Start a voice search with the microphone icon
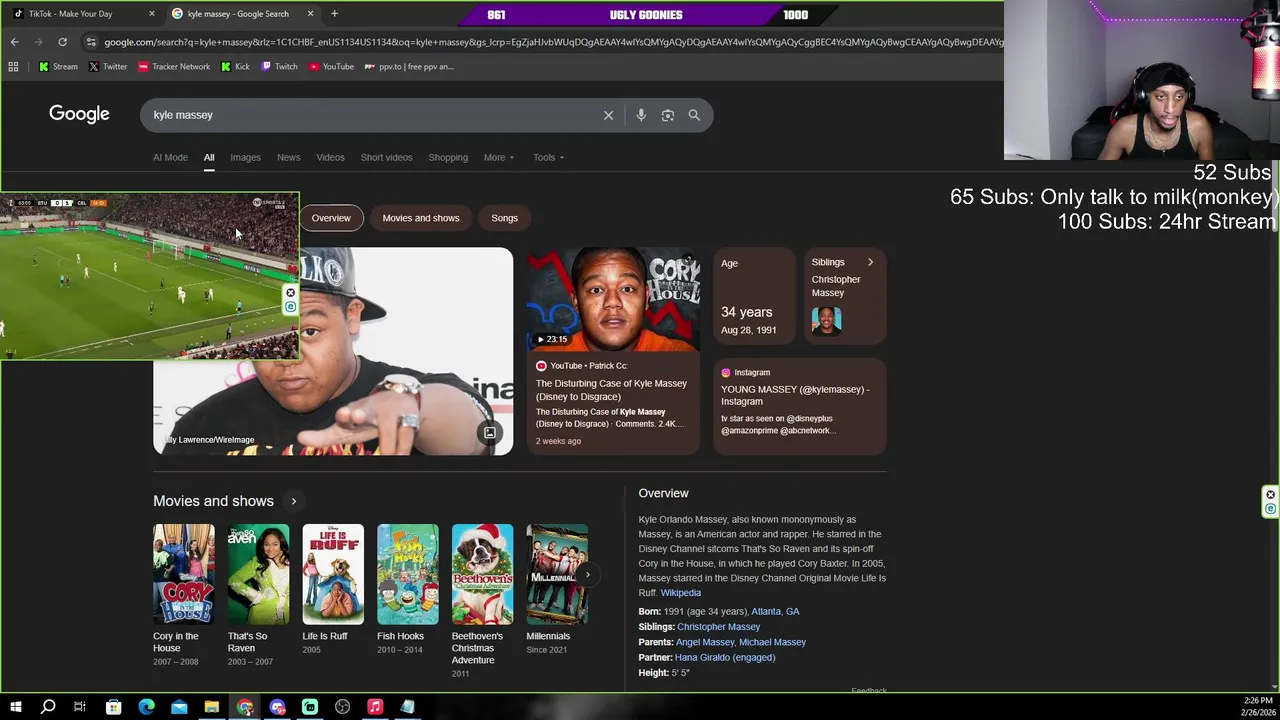 tap(641, 115)
